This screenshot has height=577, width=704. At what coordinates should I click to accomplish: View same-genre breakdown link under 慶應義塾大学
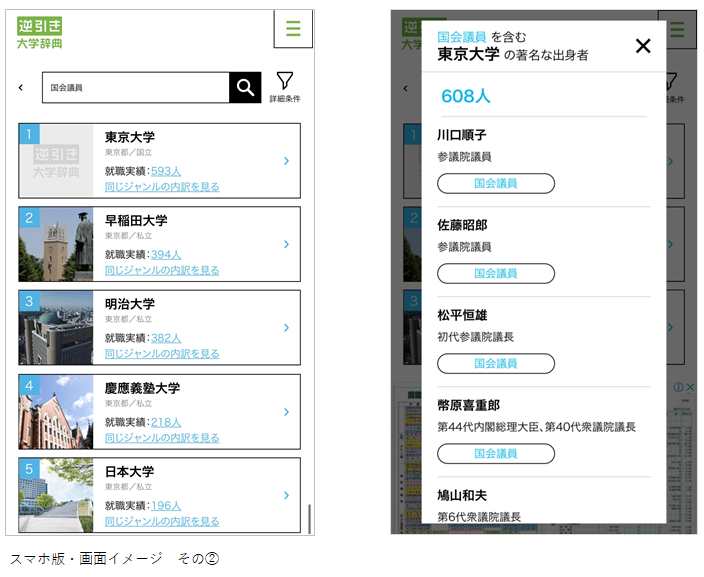[162, 438]
